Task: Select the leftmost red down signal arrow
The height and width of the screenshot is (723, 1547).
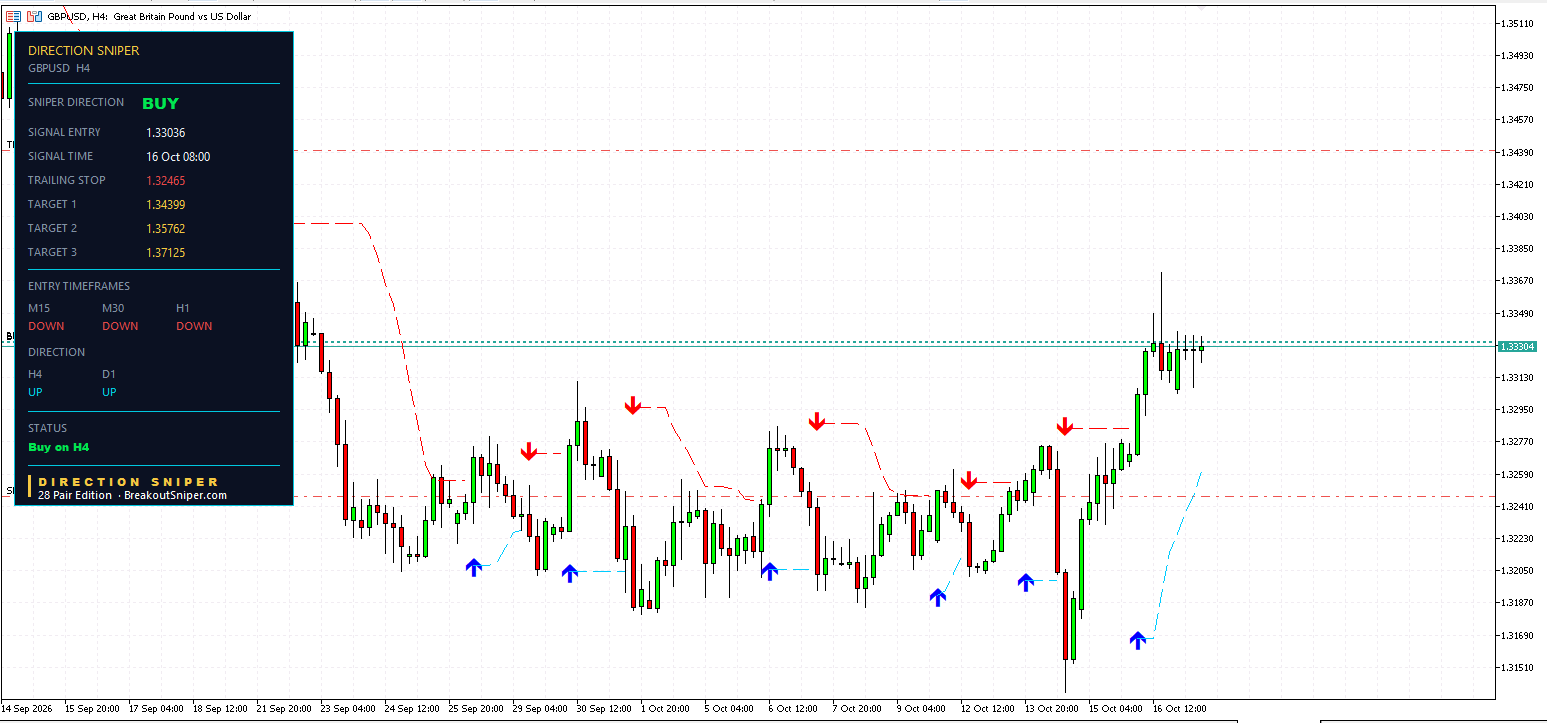Action: point(529,451)
